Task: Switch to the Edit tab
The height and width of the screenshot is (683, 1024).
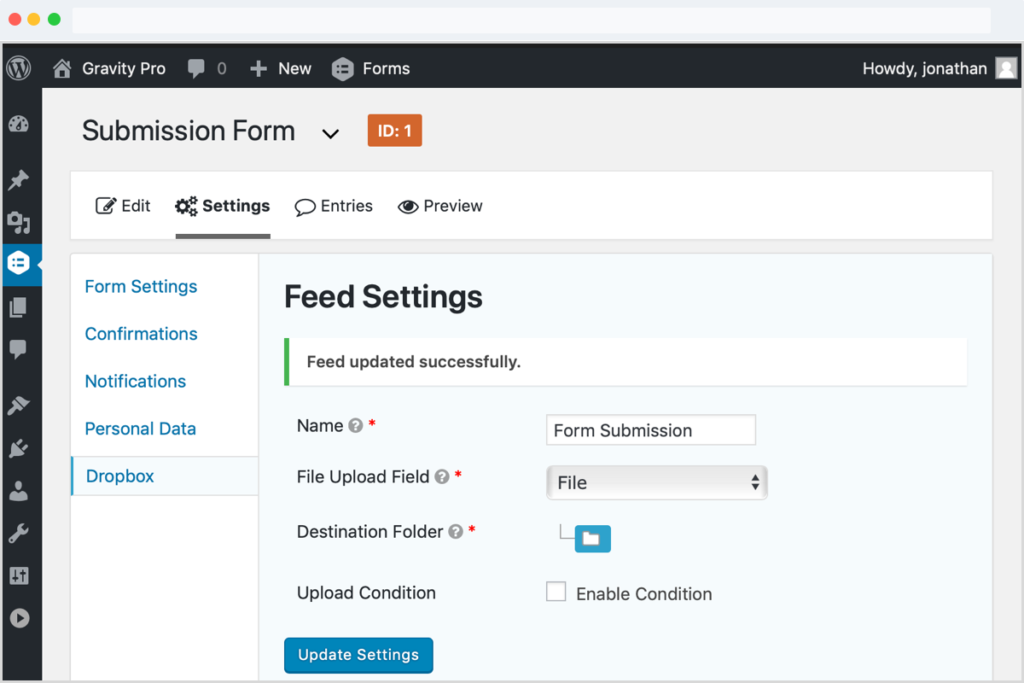Action: pos(123,205)
